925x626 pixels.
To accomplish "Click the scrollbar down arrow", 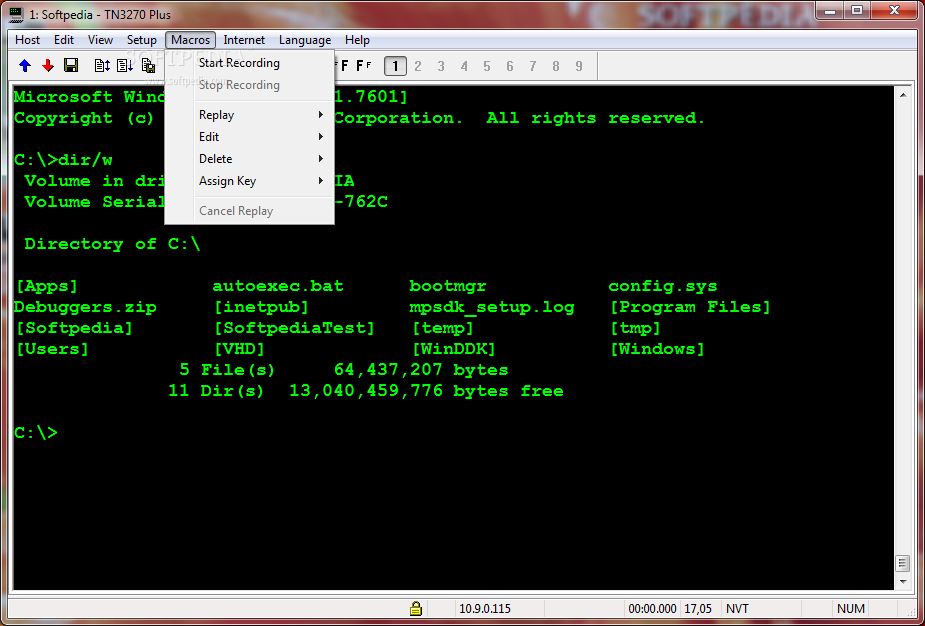I will [903, 582].
